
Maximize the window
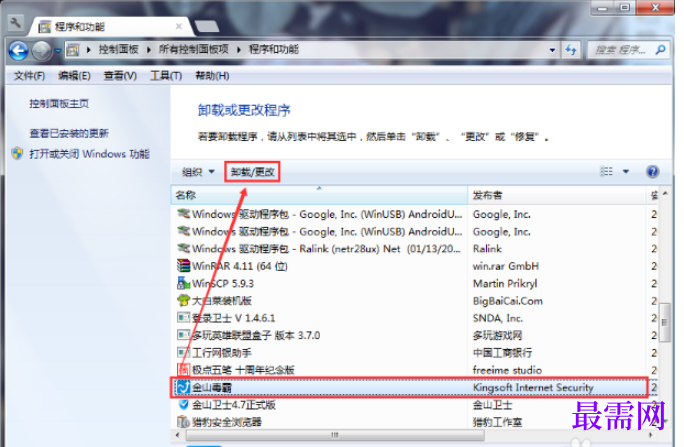[625, 7]
